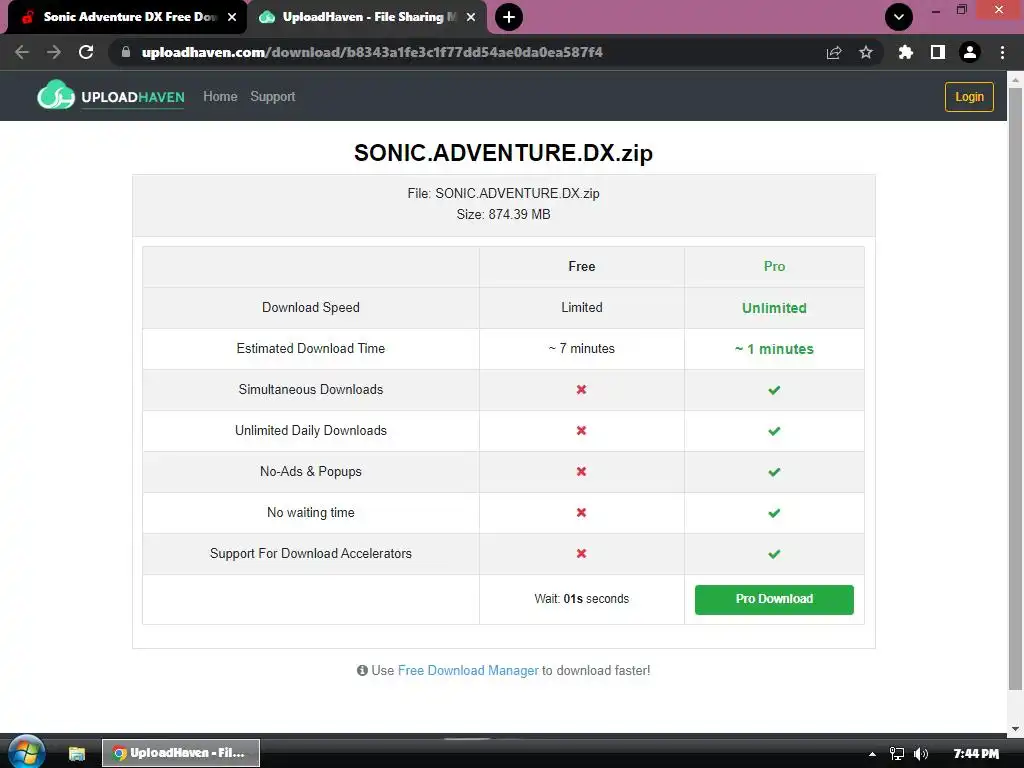The image size is (1024, 768).
Task: Click green check for Support For Download Accelerators
Action: [x=774, y=554]
